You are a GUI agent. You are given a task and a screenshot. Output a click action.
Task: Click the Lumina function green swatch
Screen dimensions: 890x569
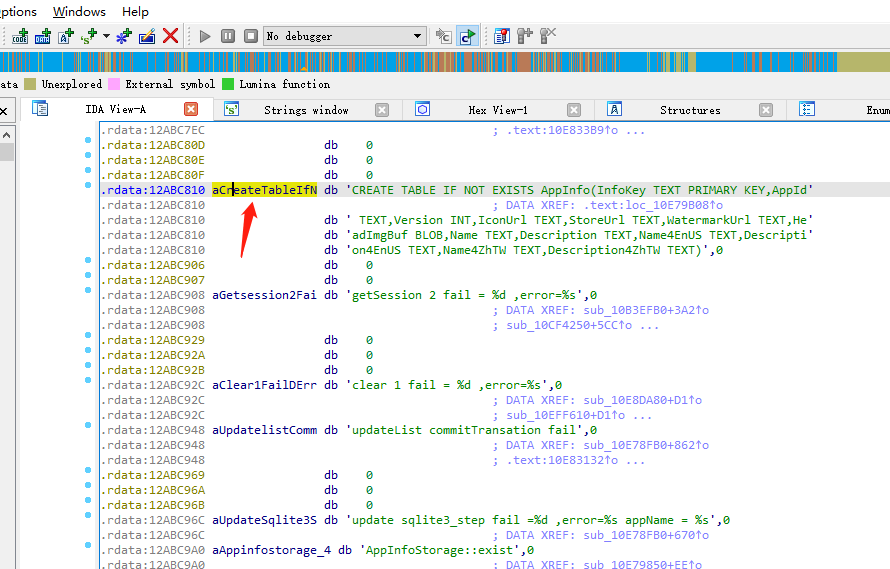tap(228, 84)
